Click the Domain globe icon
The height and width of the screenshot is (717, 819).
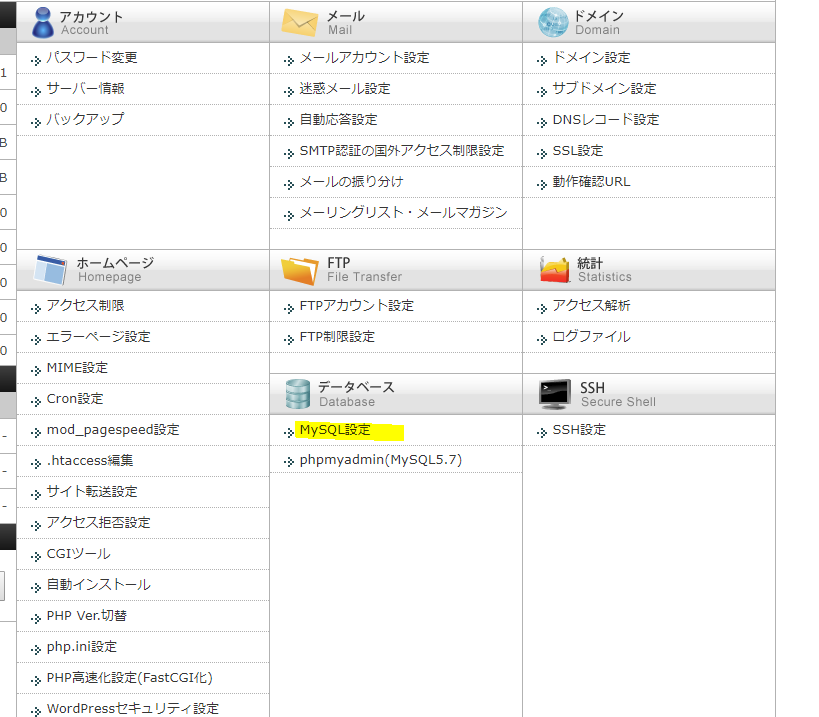[x=553, y=22]
